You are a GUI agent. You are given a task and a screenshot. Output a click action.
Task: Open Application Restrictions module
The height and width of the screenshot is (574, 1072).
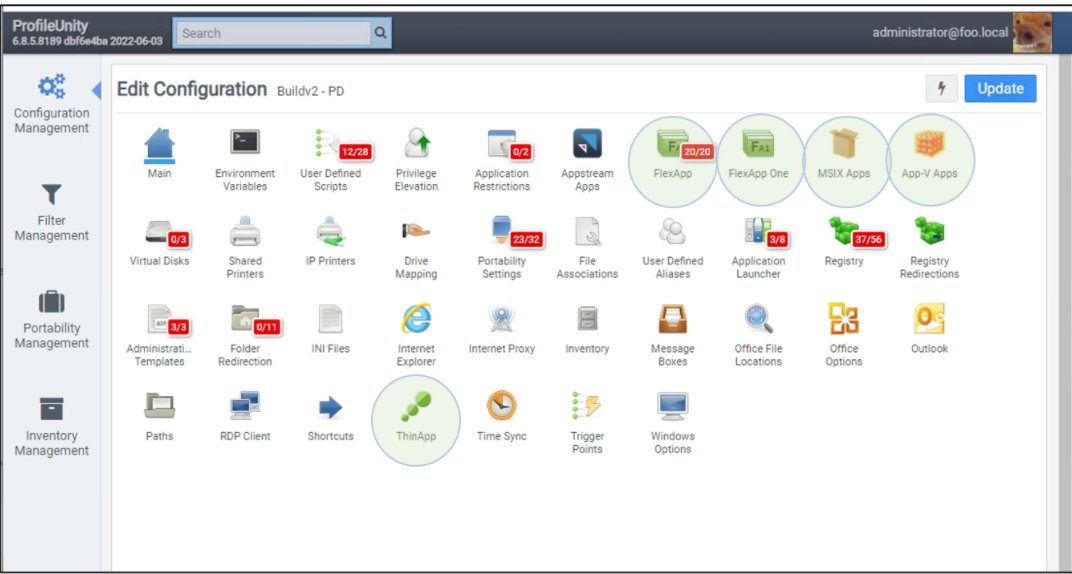(502, 160)
